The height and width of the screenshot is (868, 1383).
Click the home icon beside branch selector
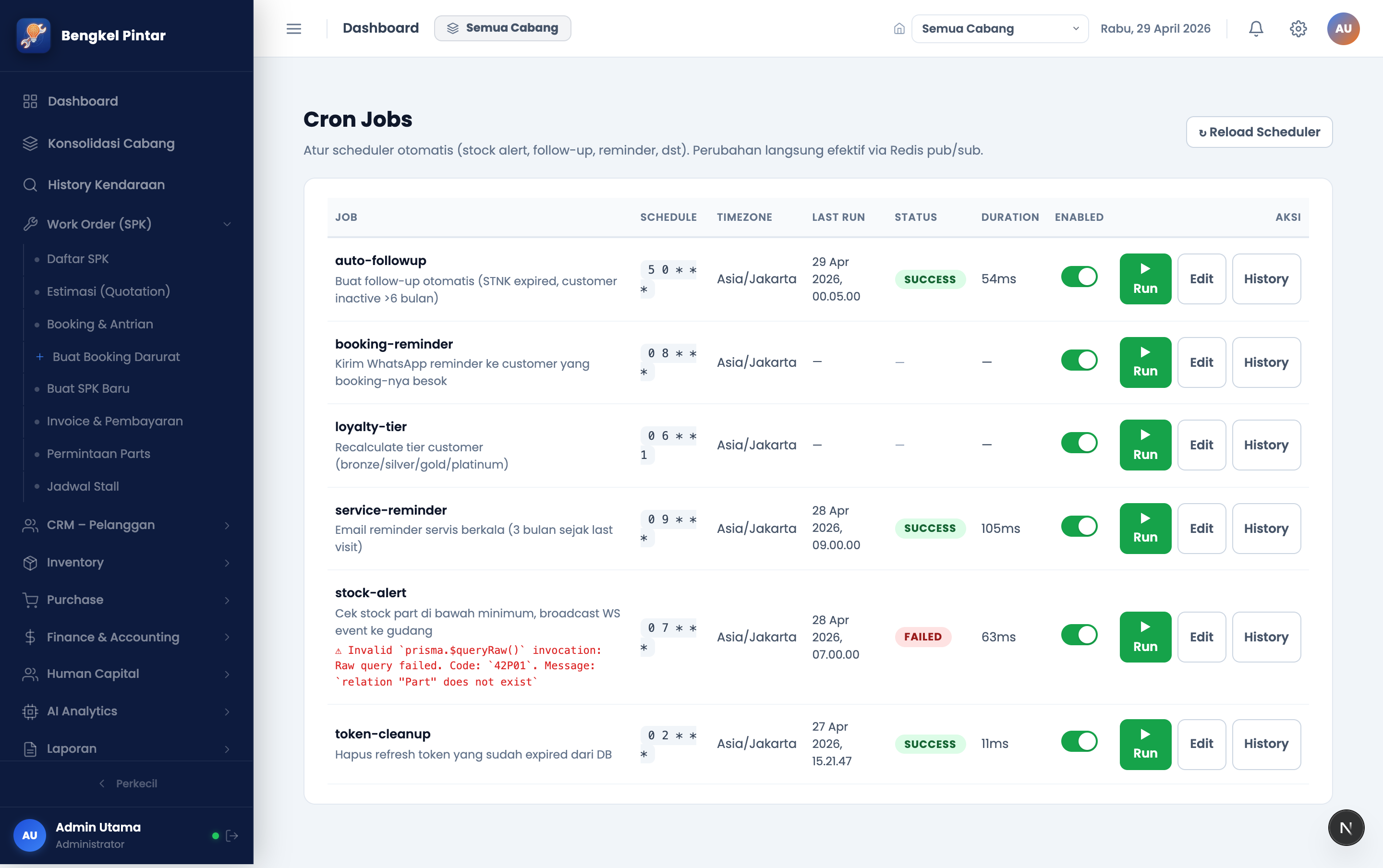point(899,29)
